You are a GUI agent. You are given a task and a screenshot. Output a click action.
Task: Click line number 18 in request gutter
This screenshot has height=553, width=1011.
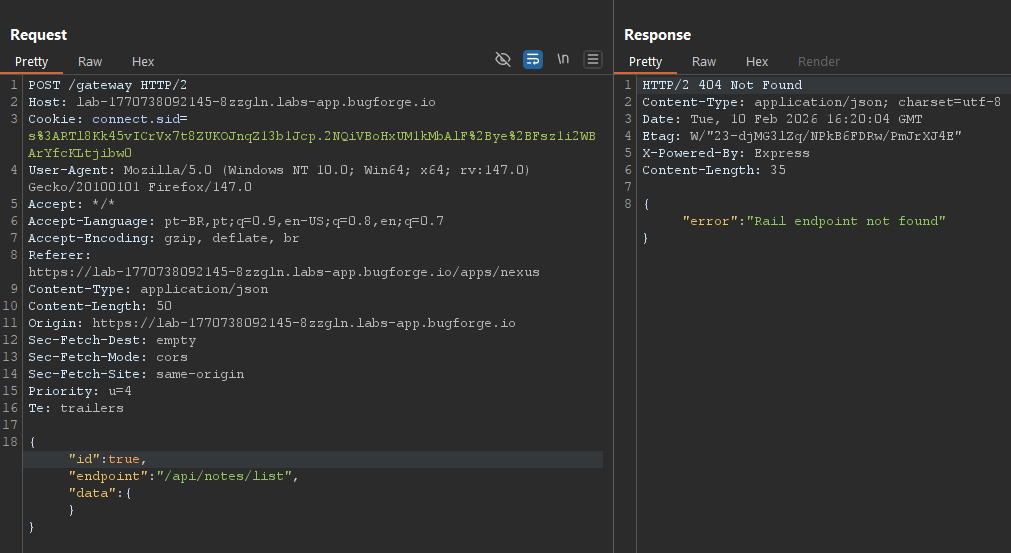[10, 442]
